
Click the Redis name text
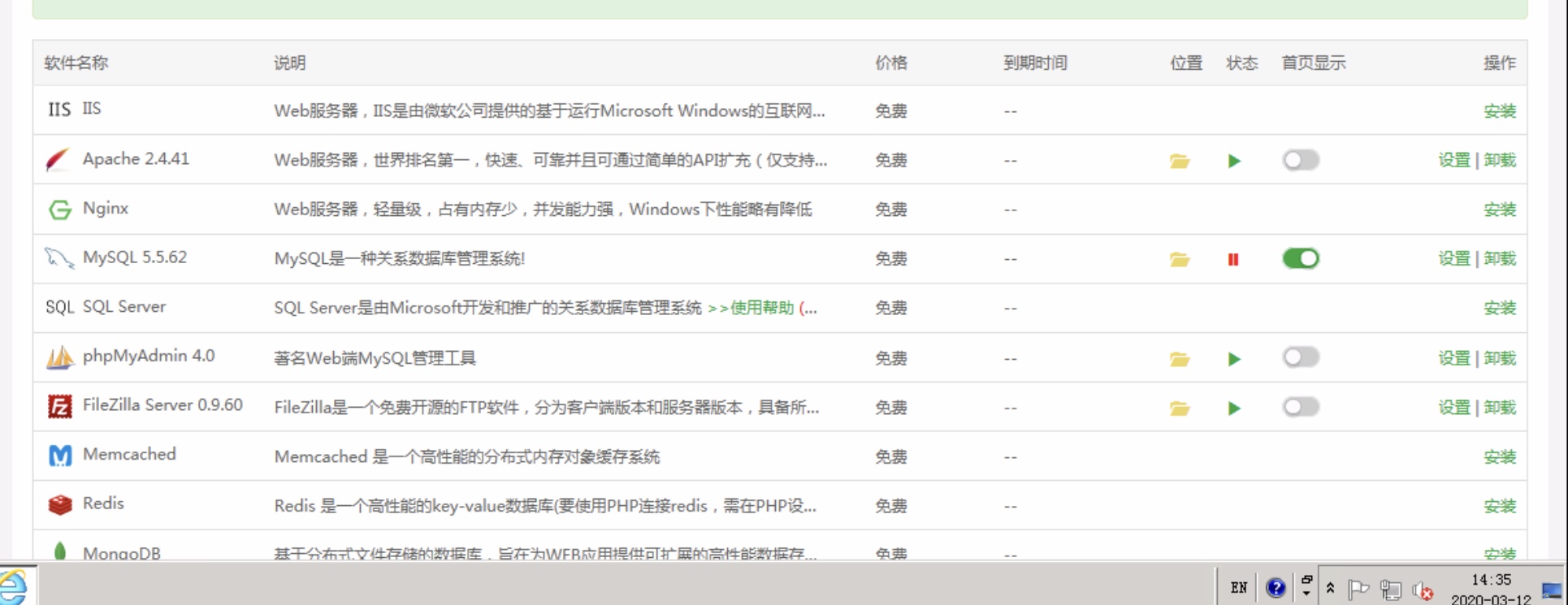click(103, 503)
